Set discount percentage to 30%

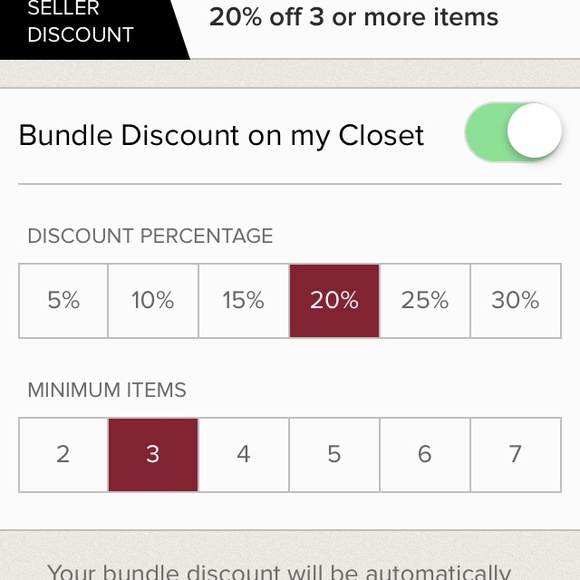(516, 300)
